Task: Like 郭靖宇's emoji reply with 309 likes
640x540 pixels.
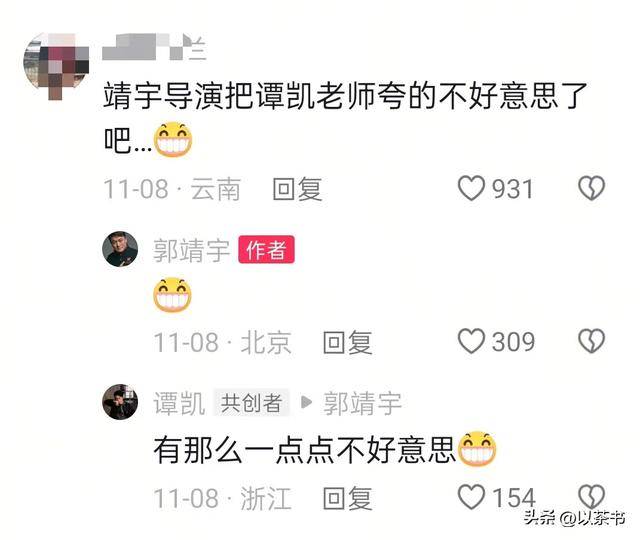Action: coord(471,341)
